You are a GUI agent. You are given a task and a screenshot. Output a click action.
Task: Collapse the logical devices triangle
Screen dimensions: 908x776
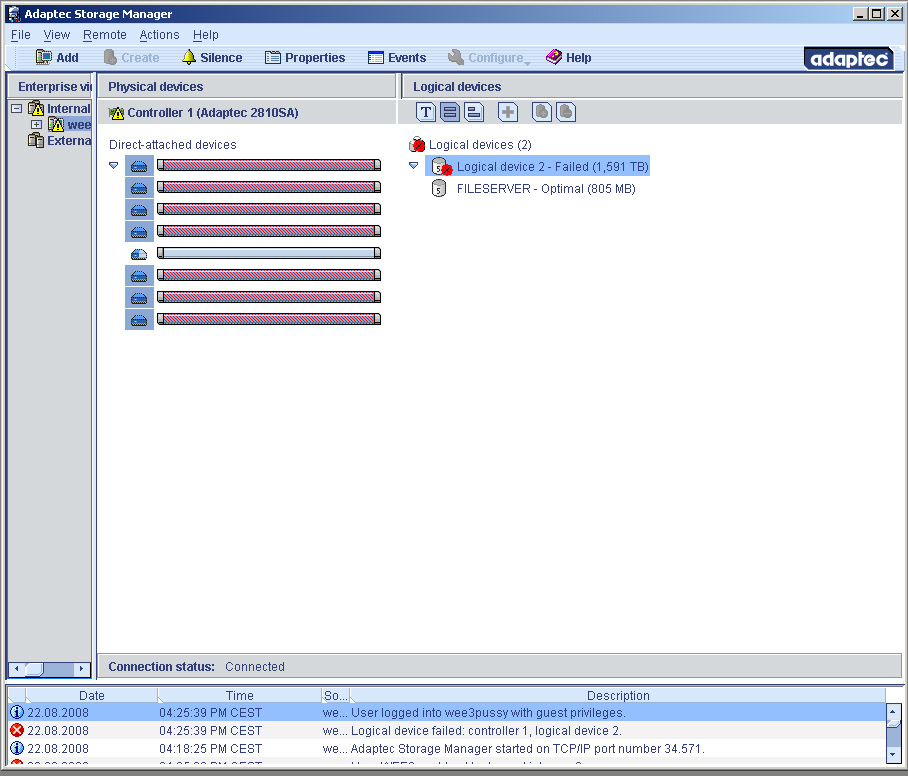pos(413,166)
